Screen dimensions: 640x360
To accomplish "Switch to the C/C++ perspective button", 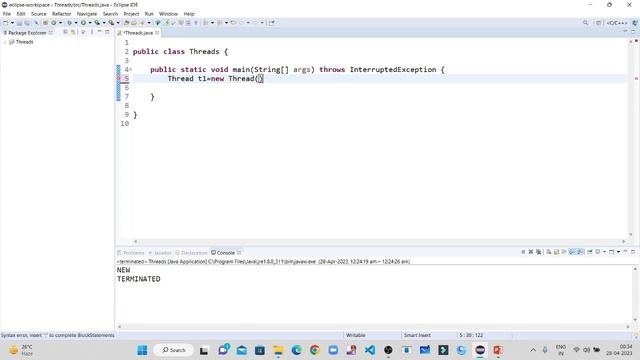I will [617, 23].
